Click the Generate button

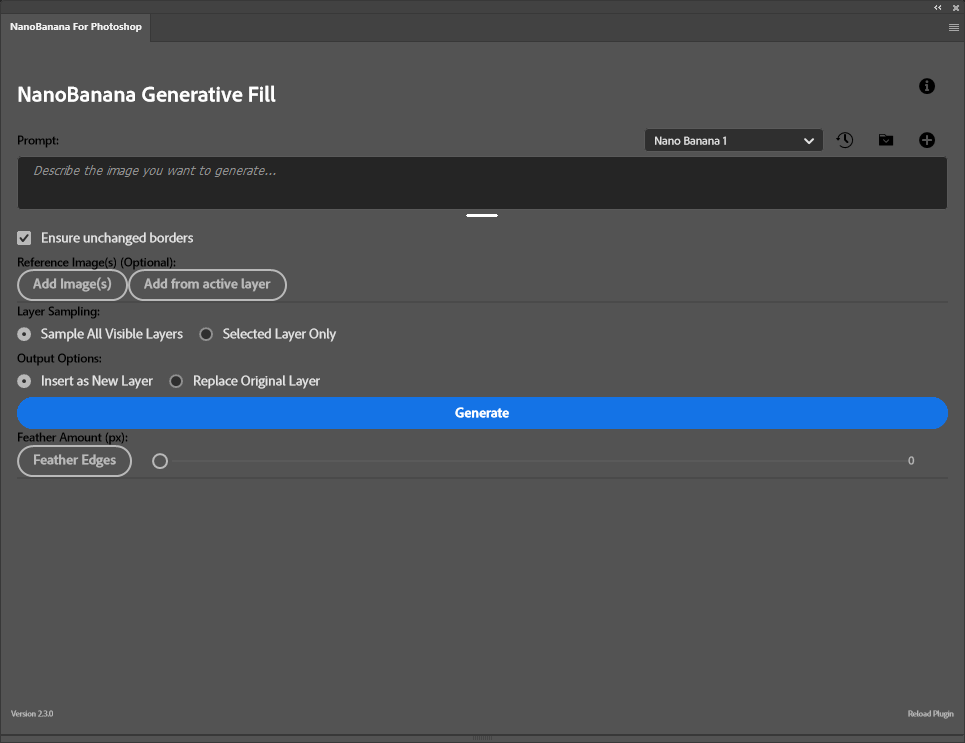tap(482, 413)
